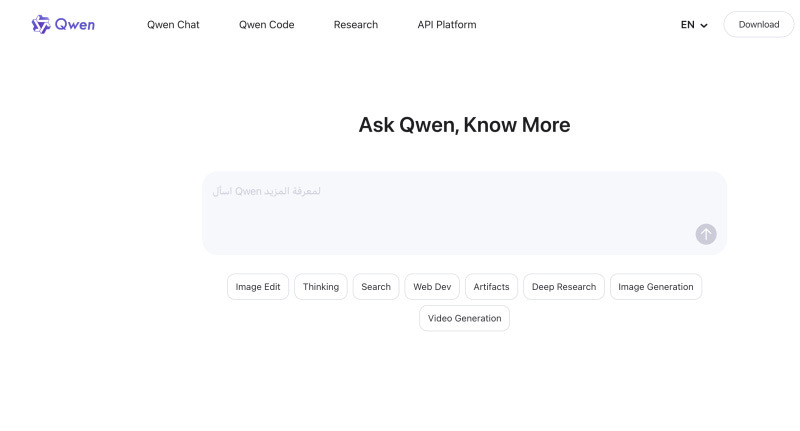Go to the Research page

point(356,24)
